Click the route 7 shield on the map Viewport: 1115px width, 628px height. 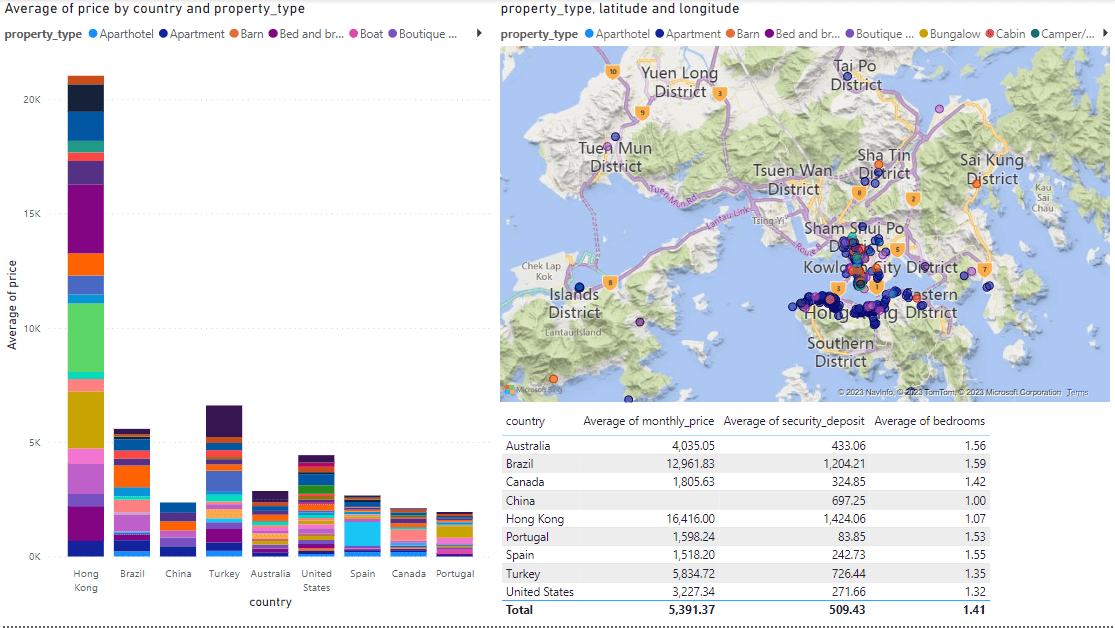point(985,270)
